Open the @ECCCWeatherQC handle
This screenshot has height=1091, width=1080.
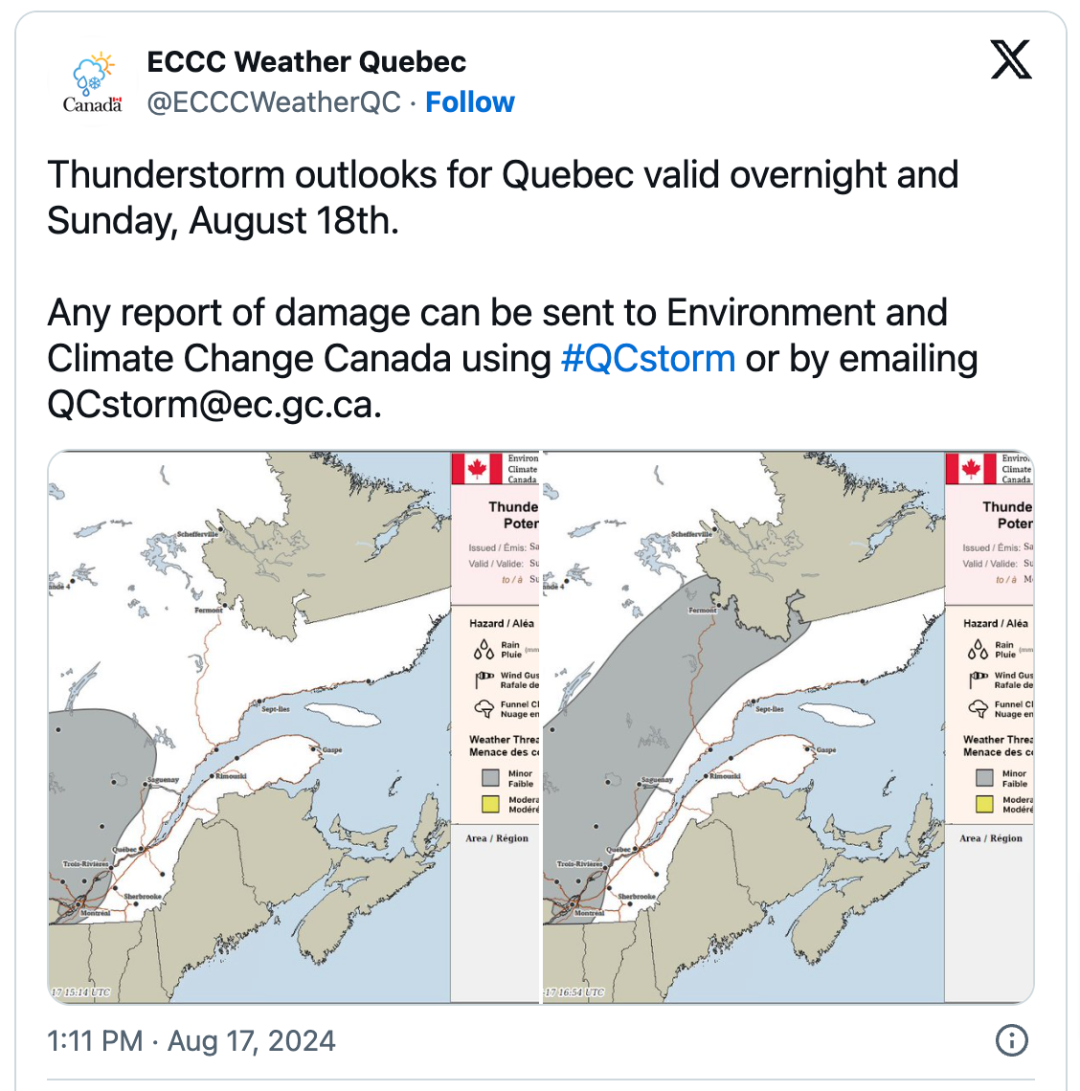point(273,102)
